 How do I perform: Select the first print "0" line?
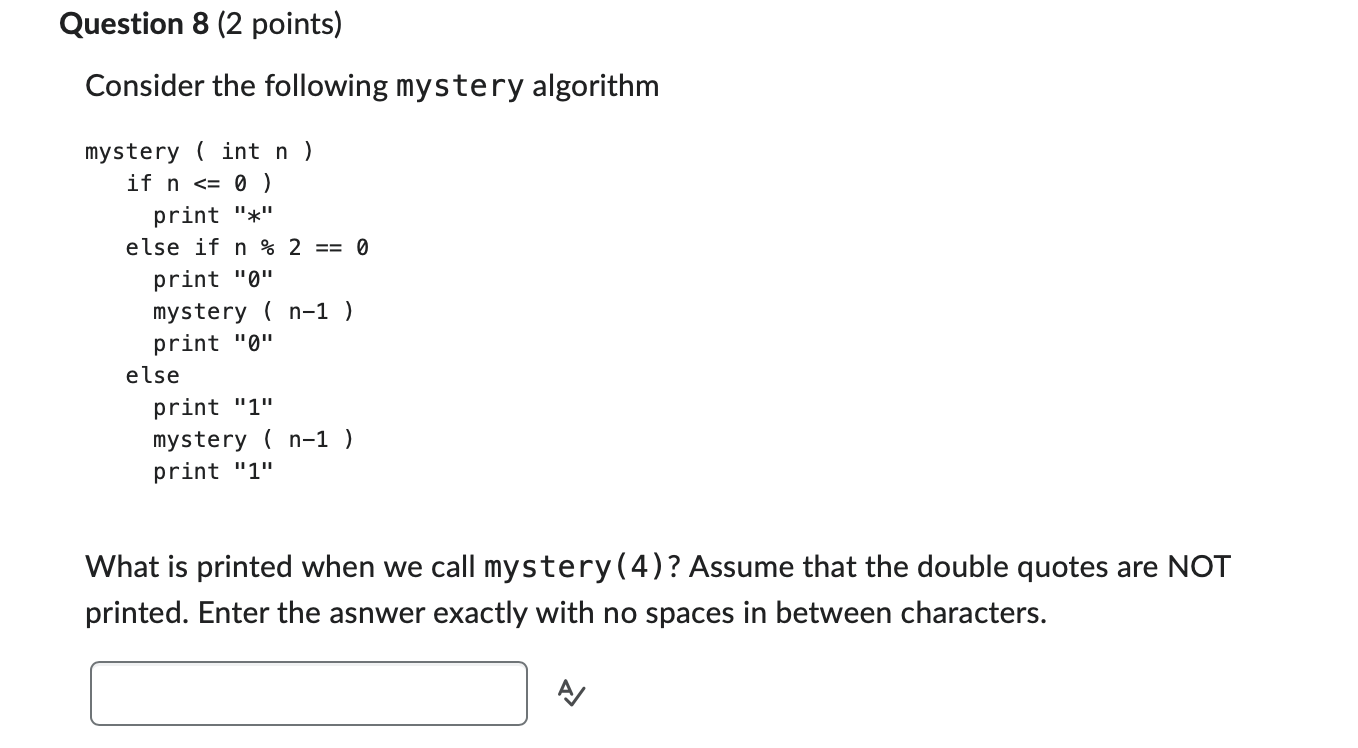(213, 279)
